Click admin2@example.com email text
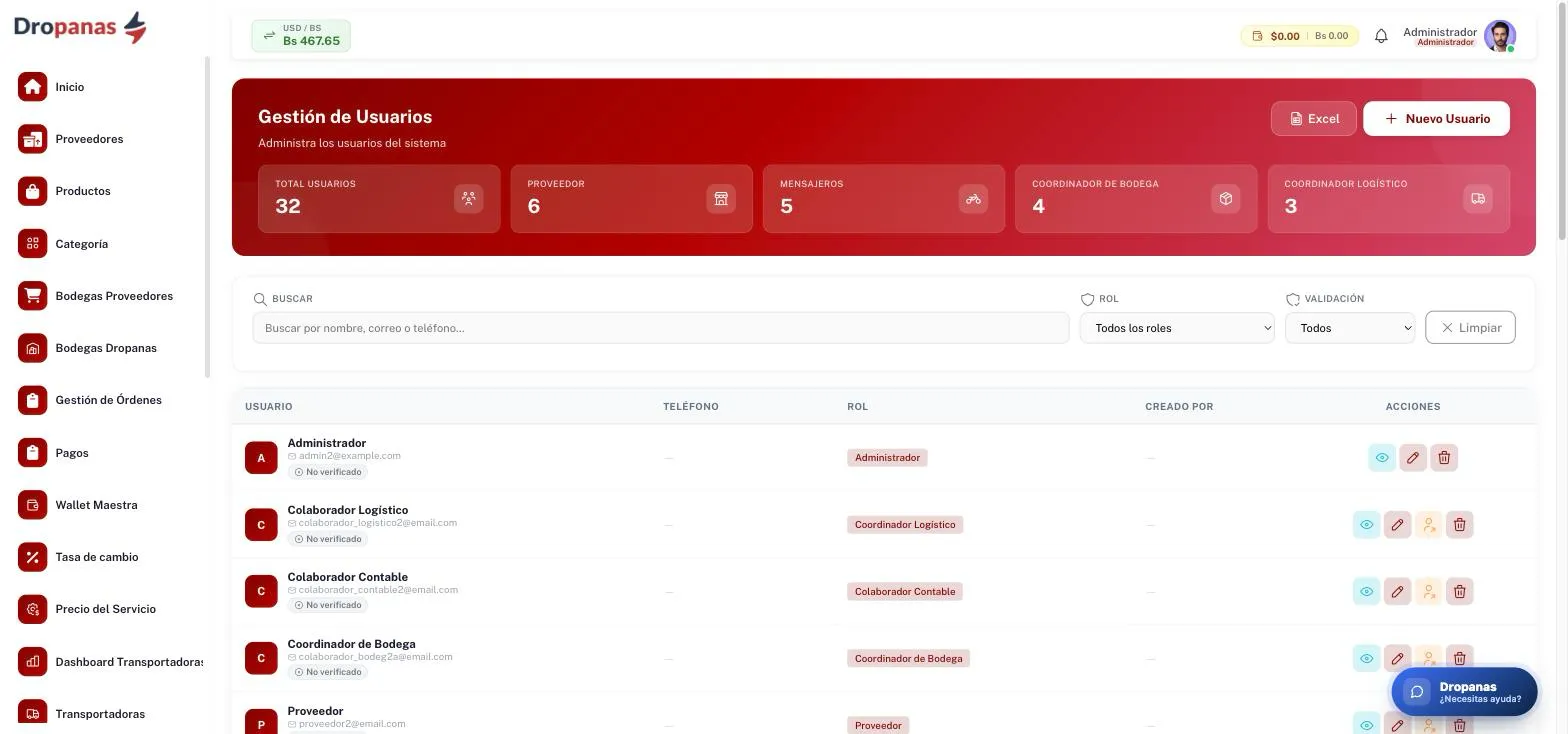This screenshot has height=734, width=1568. coord(349,456)
